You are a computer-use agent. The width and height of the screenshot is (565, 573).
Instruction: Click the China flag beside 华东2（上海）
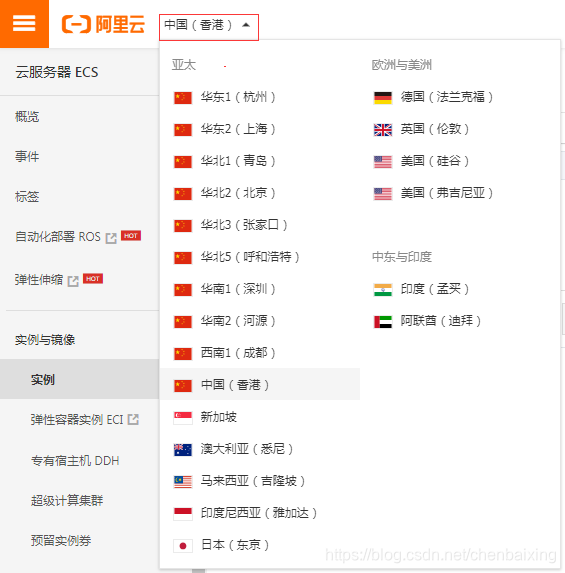click(x=183, y=129)
